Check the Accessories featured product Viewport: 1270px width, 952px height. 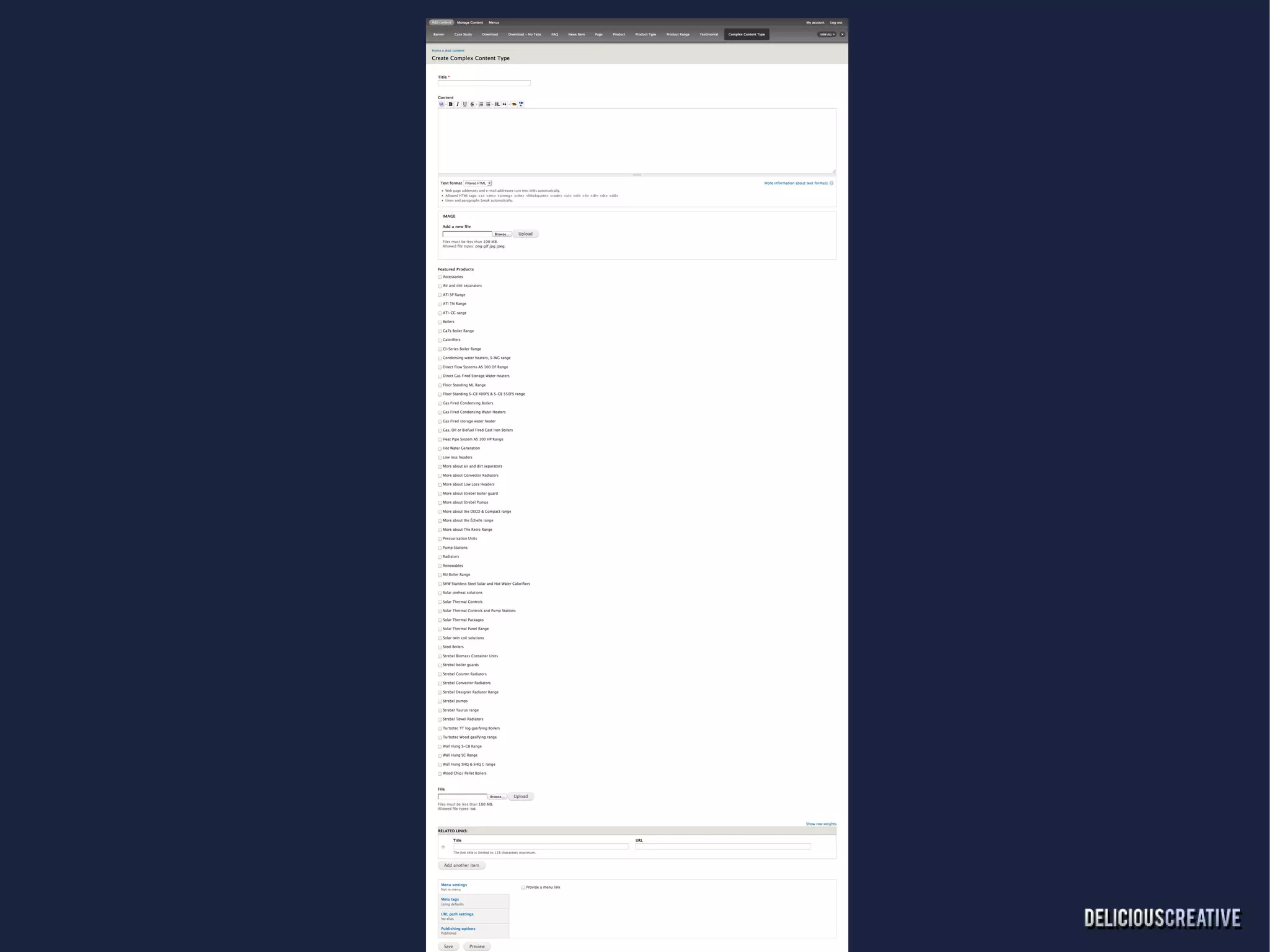[440, 277]
